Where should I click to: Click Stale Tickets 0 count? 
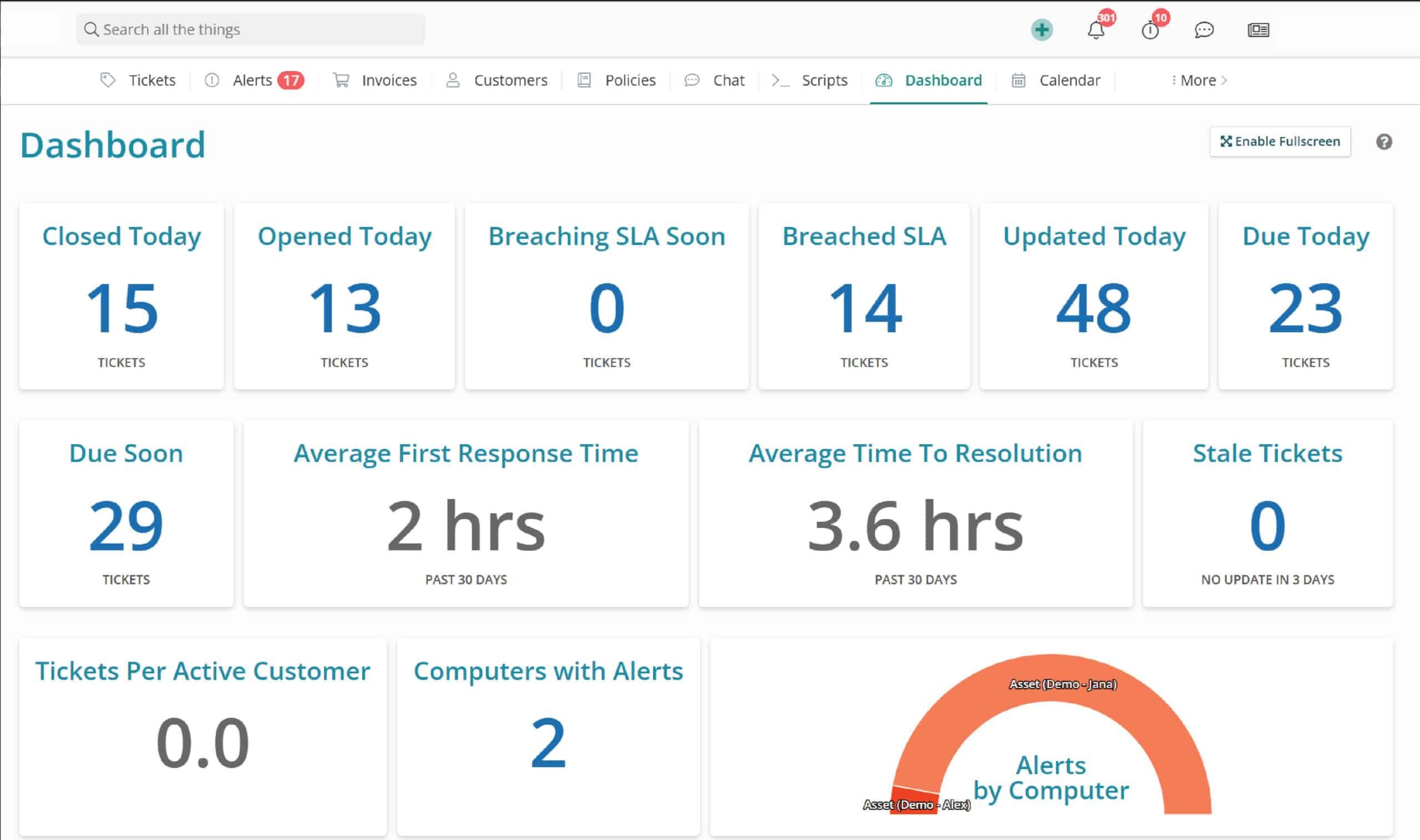tap(1267, 525)
